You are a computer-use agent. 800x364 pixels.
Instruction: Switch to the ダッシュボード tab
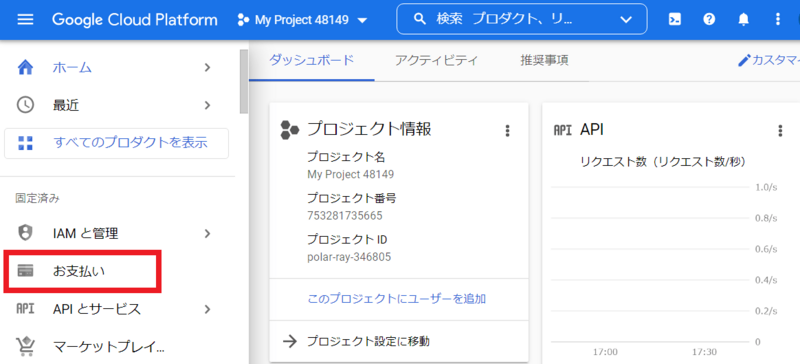[311, 61]
